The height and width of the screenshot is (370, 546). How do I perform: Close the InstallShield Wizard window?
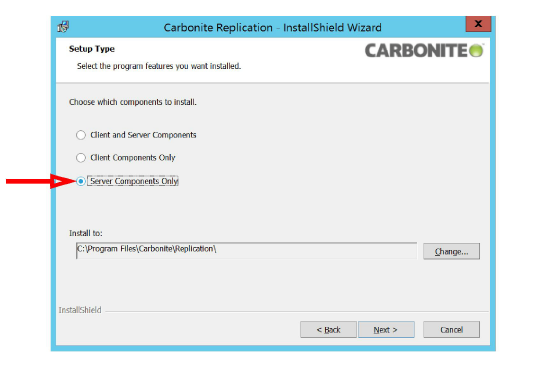(x=478, y=24)
